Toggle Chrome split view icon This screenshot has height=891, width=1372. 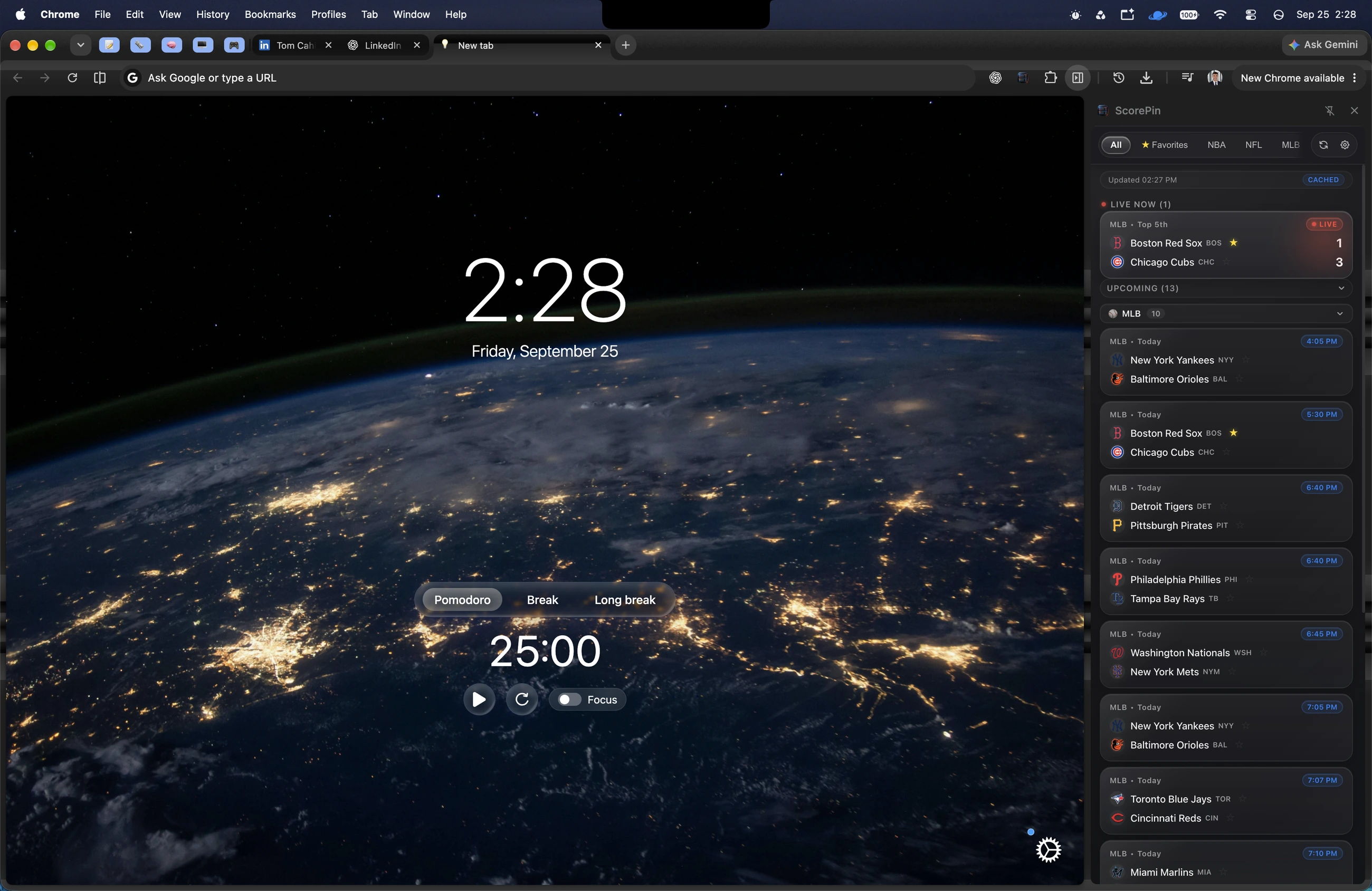tap(100, 78)
